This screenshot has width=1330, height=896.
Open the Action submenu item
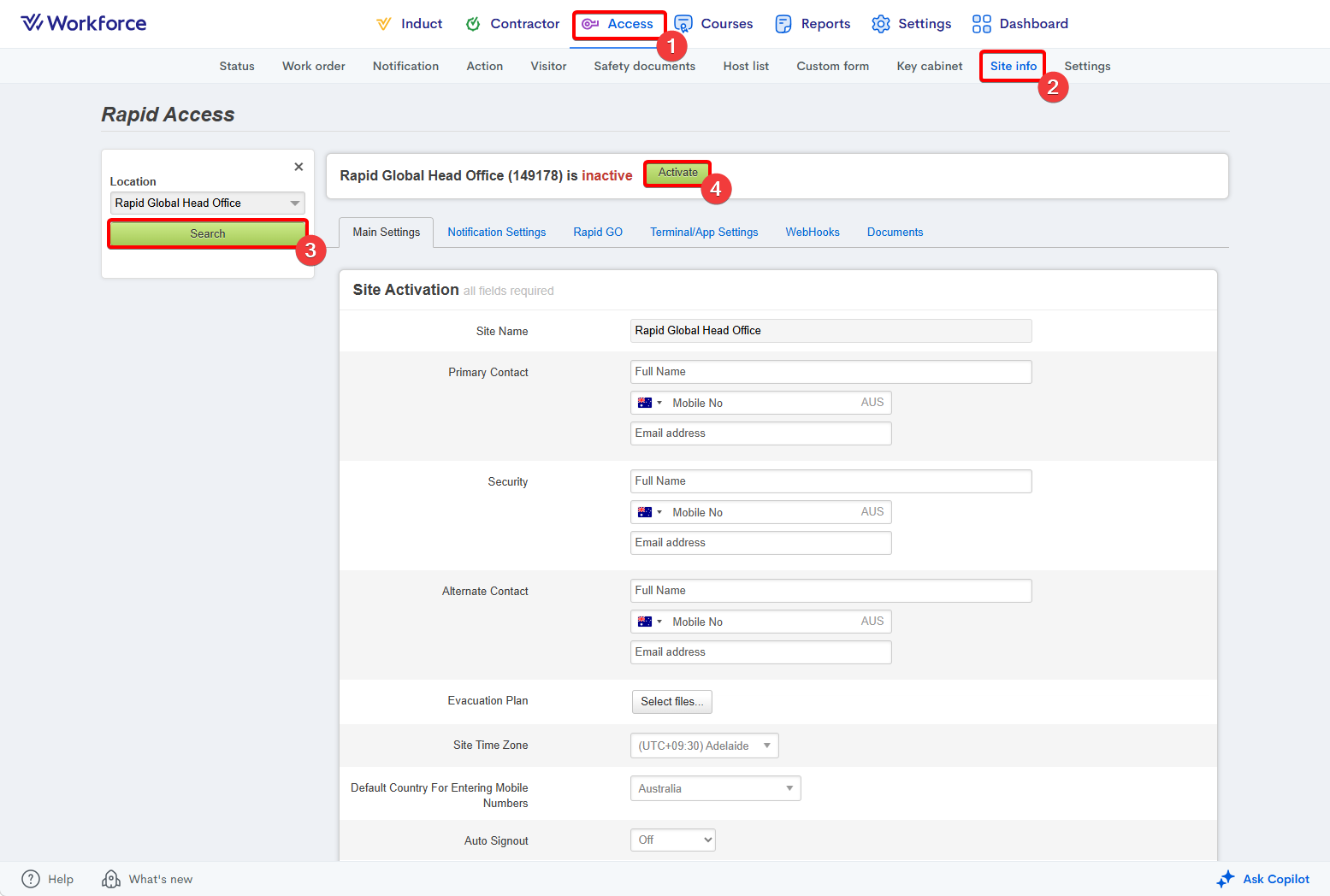coord(485,66)
